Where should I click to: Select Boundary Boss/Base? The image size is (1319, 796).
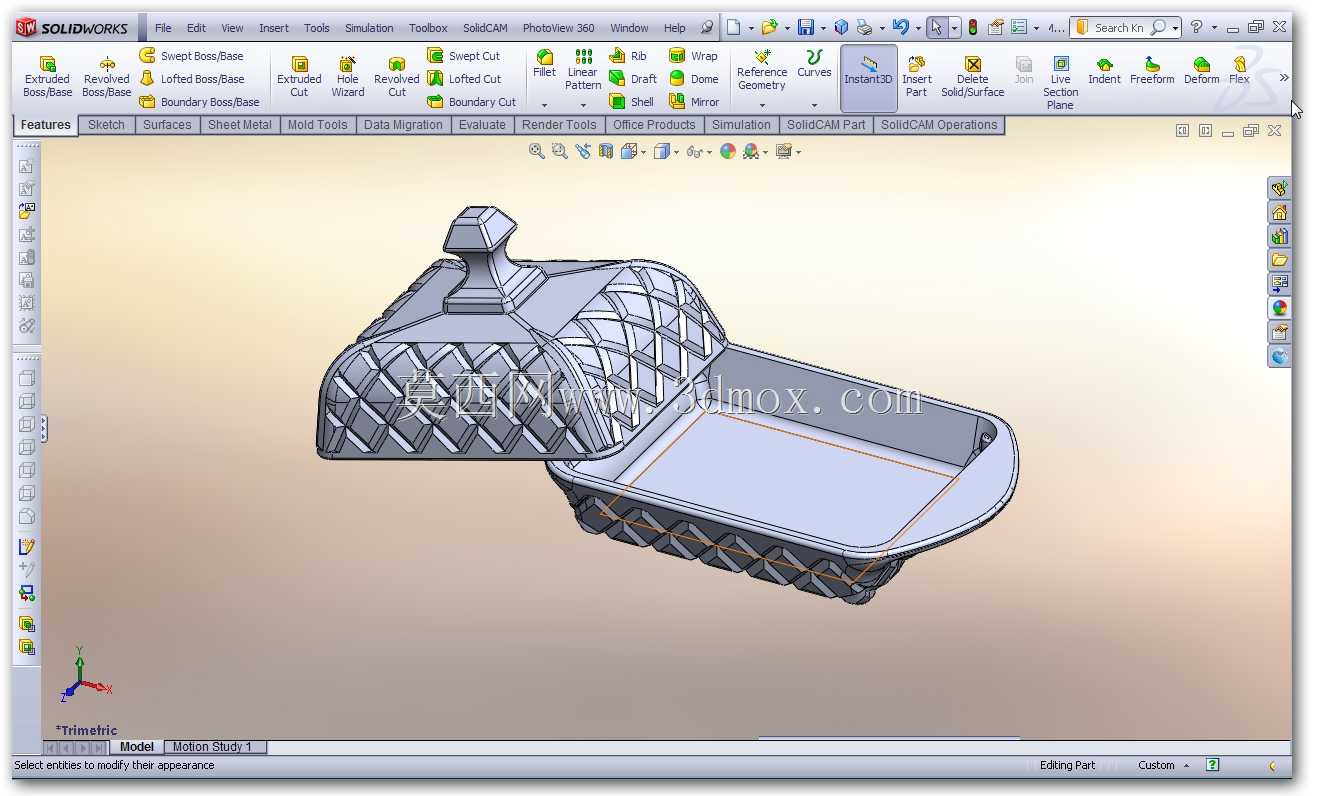coord(199,102)
